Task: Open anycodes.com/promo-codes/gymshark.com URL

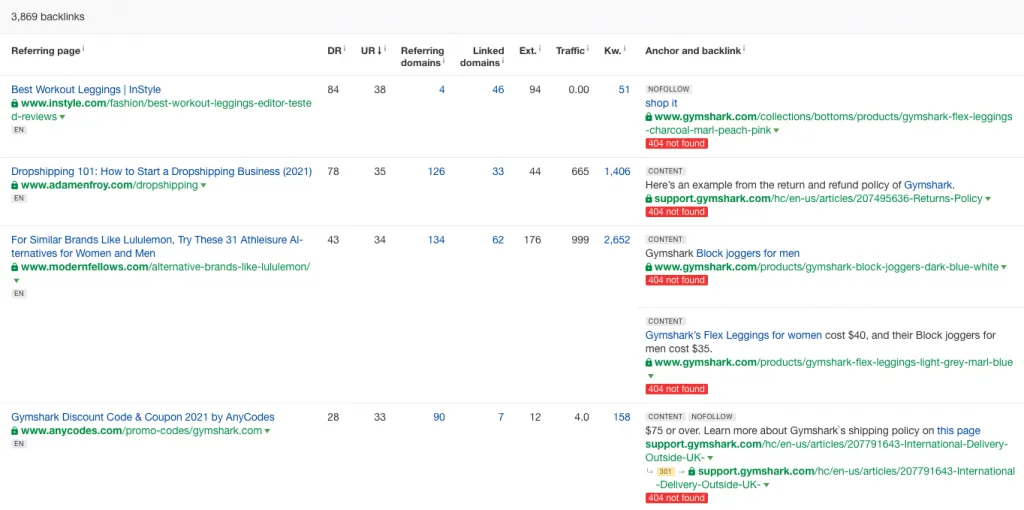Action: (x=141, y=431)
